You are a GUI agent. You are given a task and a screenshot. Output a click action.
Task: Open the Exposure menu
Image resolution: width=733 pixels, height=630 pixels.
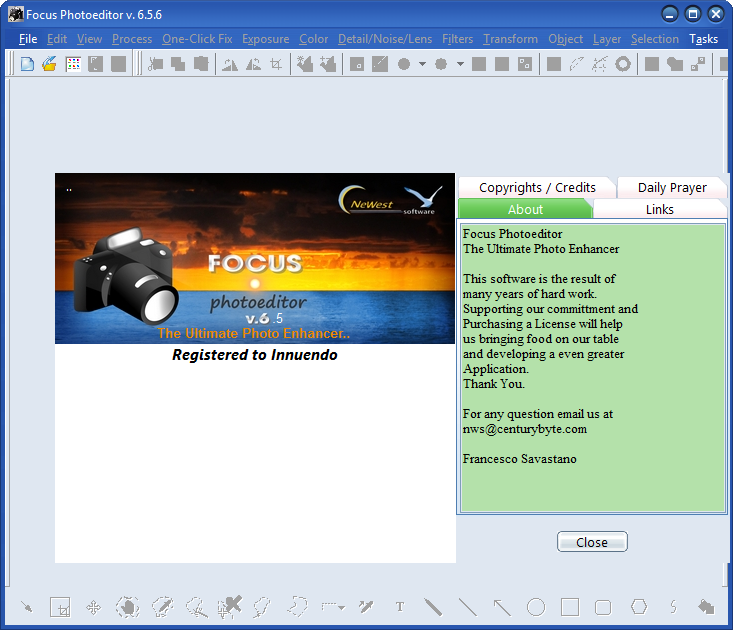coord(266,39)
